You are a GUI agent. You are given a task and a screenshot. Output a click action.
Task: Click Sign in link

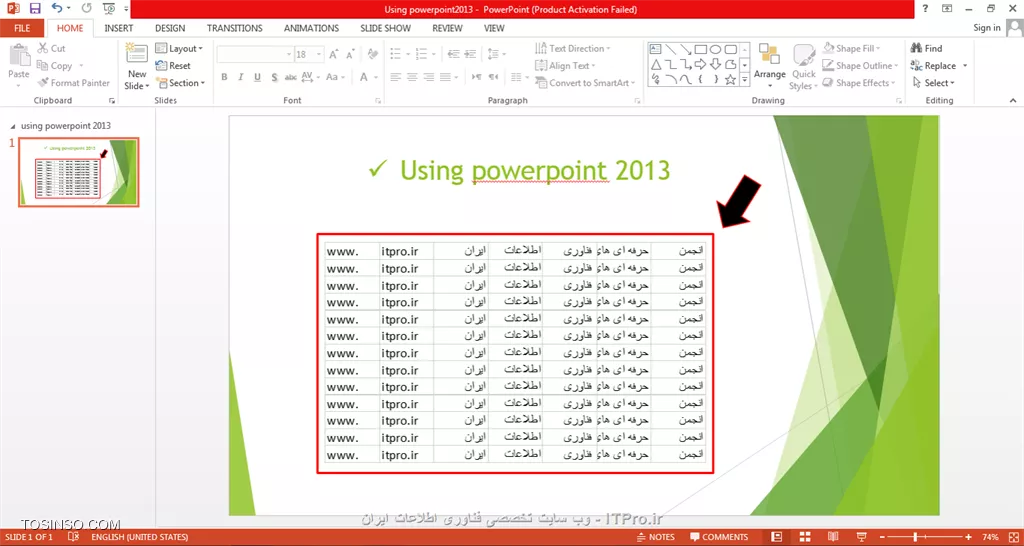pyautogui.click(x=987, y=27)
